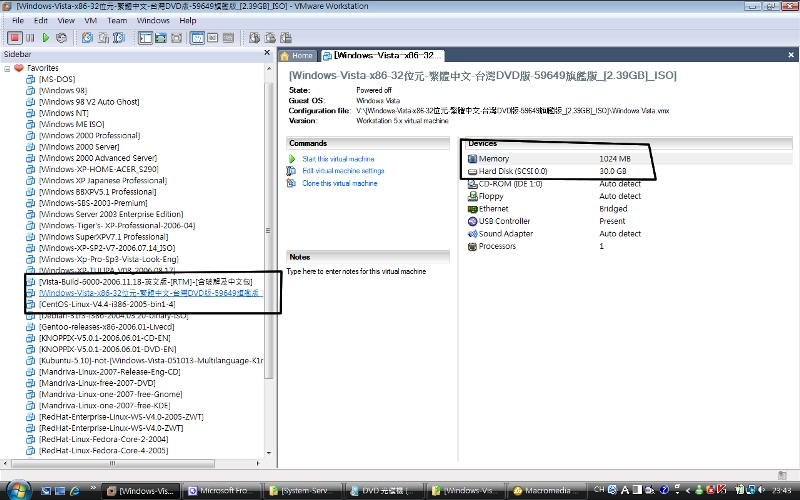Open the VM menu
Image resolution: width=800 pixels, height=500 pixels.
90,20
